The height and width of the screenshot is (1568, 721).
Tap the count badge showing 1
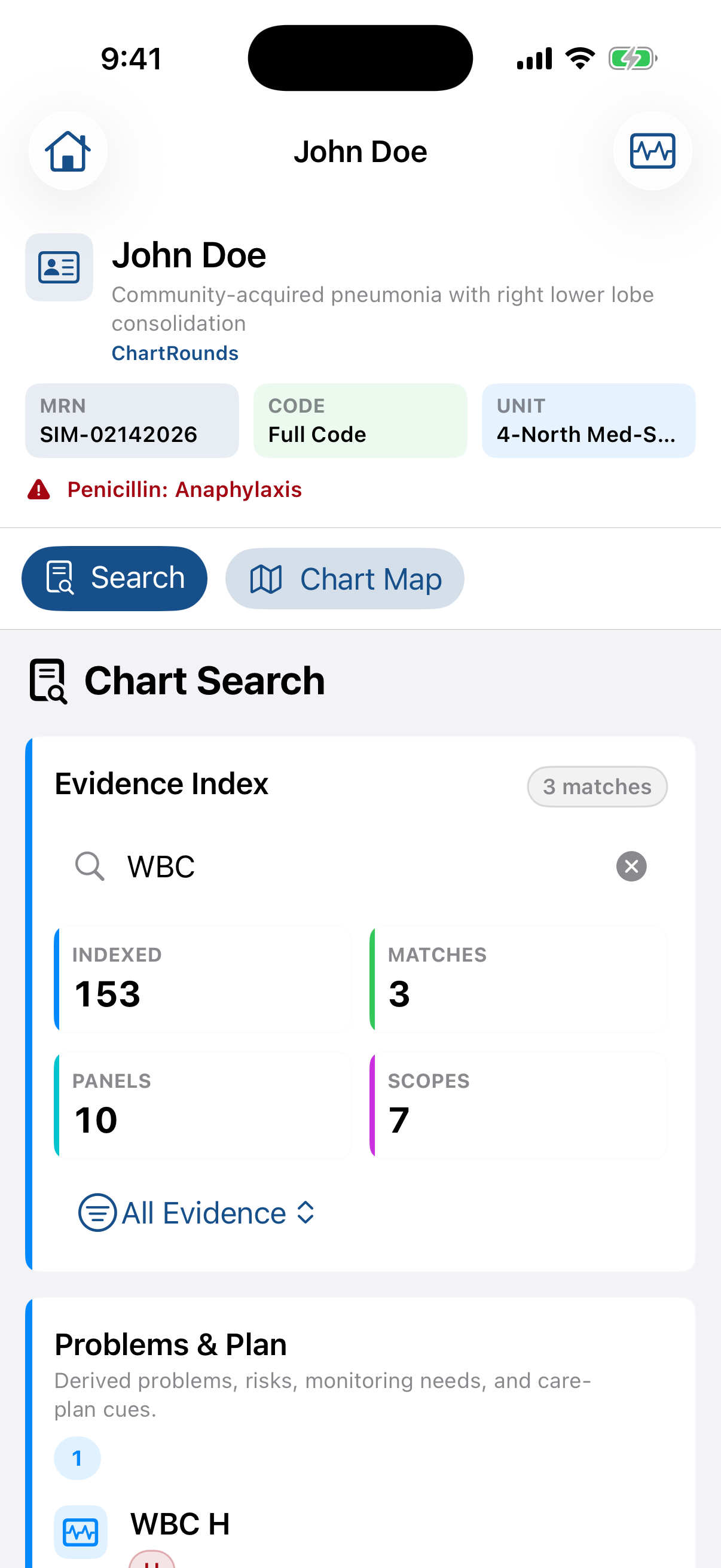pyautogui.click(x=77, y=1458)
